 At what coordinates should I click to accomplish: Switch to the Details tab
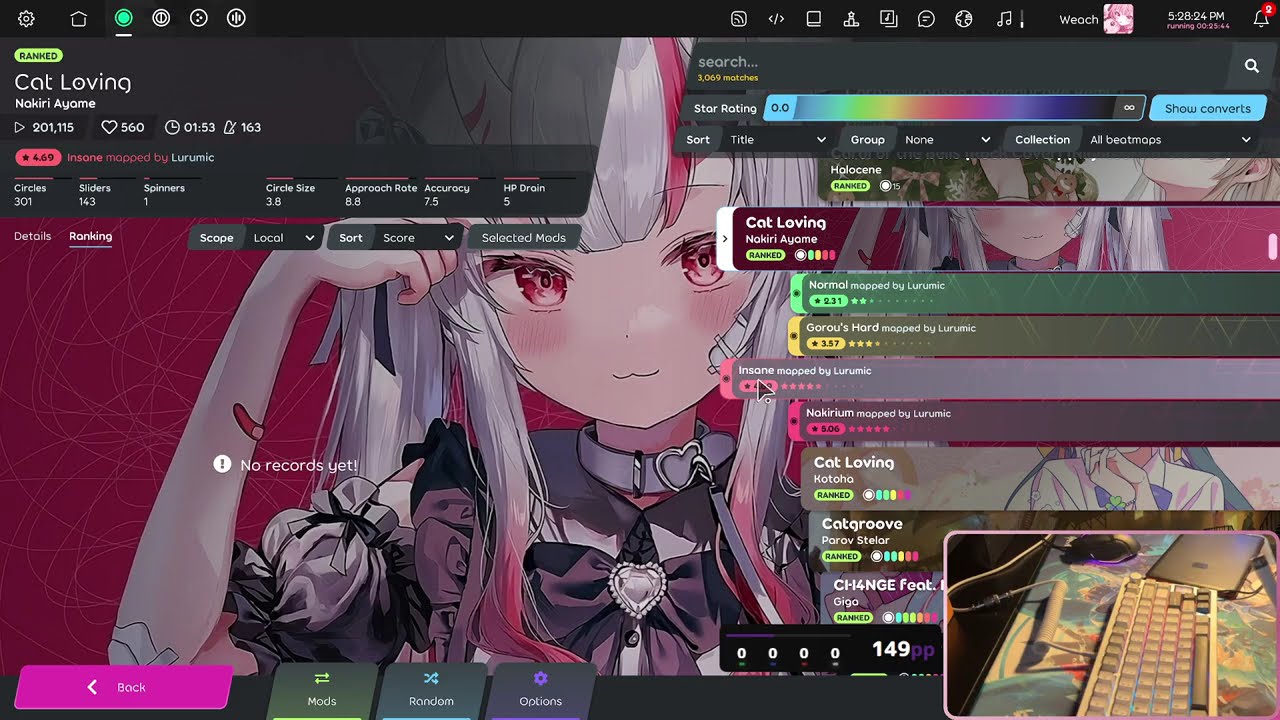32,236
